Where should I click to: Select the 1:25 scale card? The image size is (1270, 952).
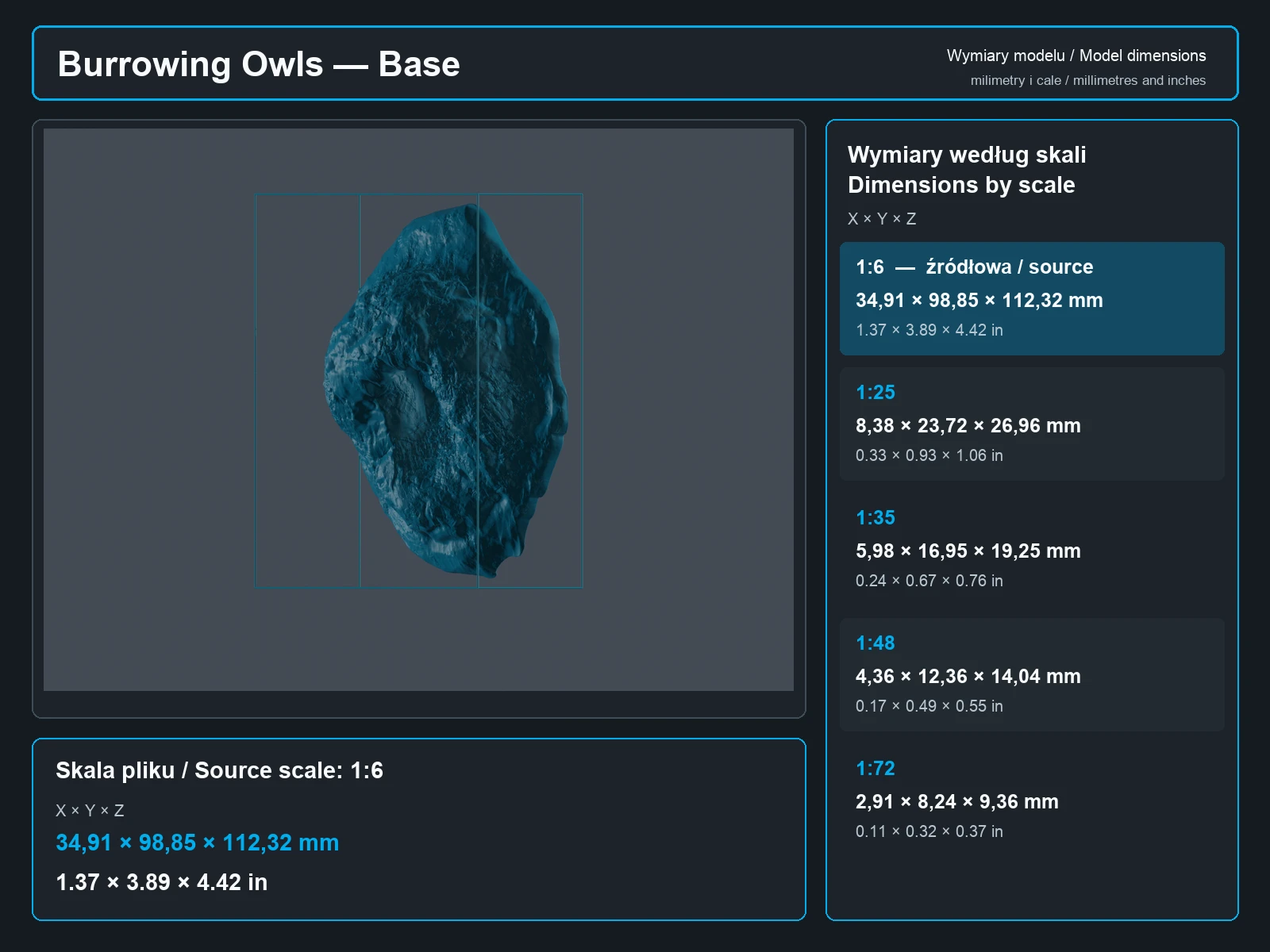click(x=1032, y=424)
